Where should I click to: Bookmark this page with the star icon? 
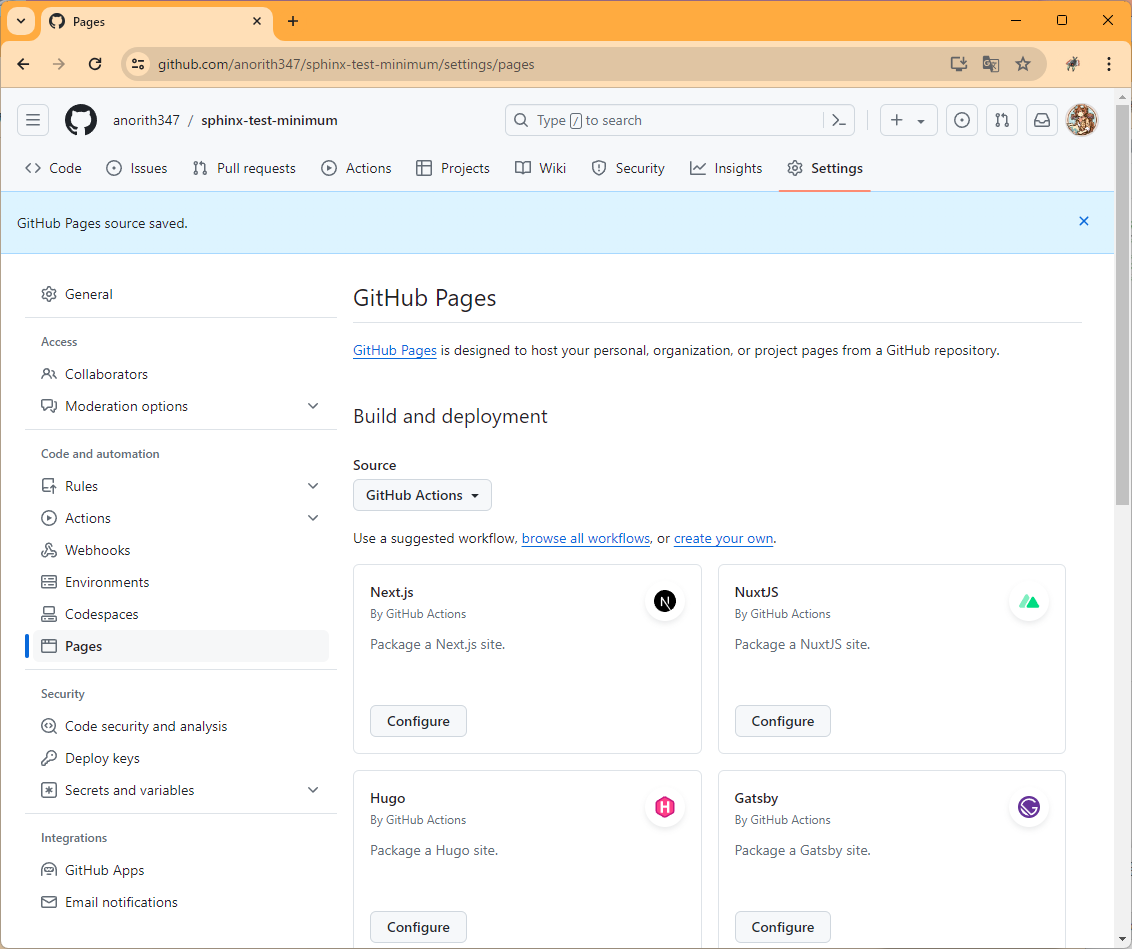pyautogui.click(x=1023, y=64)
